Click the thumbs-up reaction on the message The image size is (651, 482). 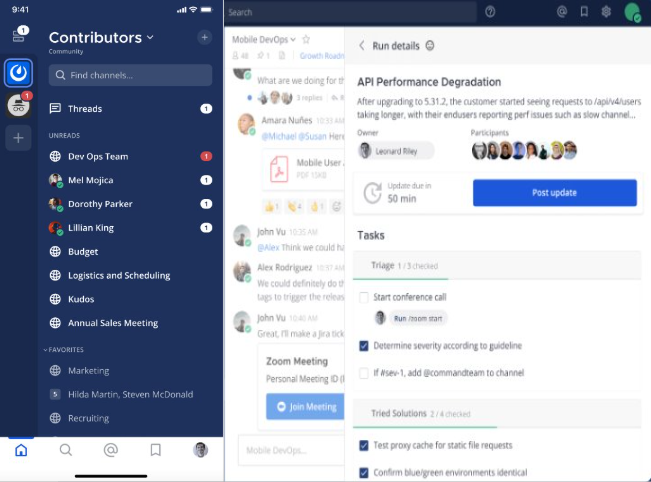pyautogui.click(x=271, y=206)
